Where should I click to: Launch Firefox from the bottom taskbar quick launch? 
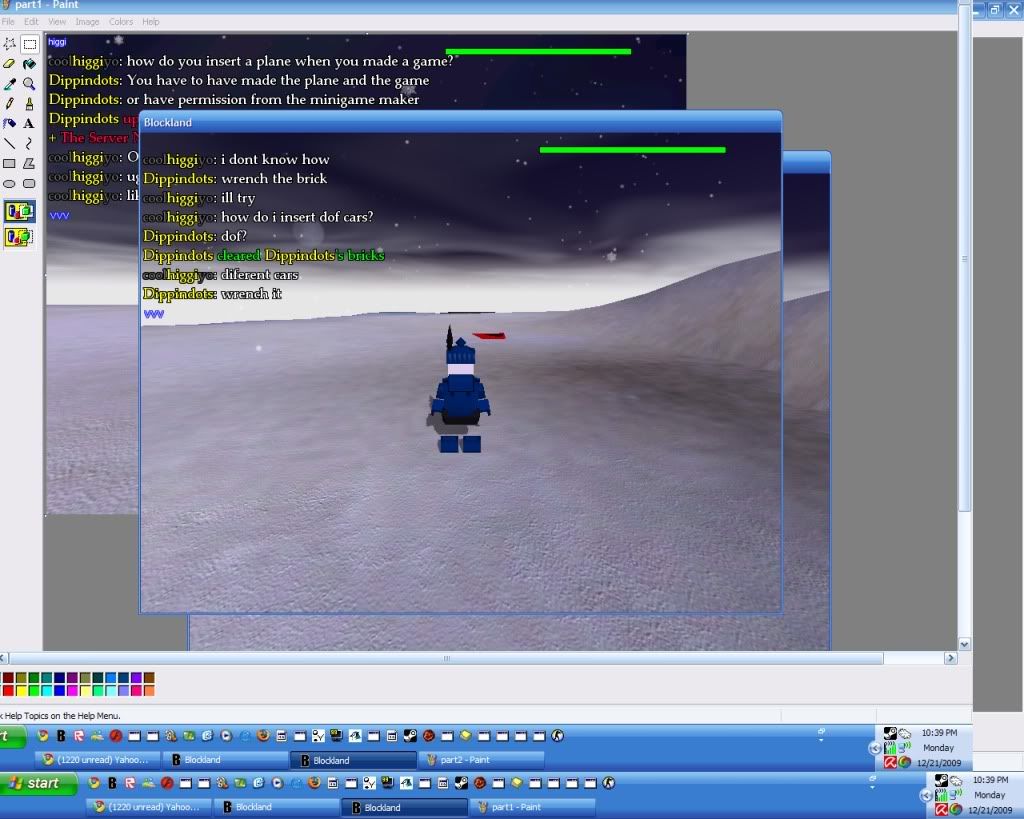[314, 782]
